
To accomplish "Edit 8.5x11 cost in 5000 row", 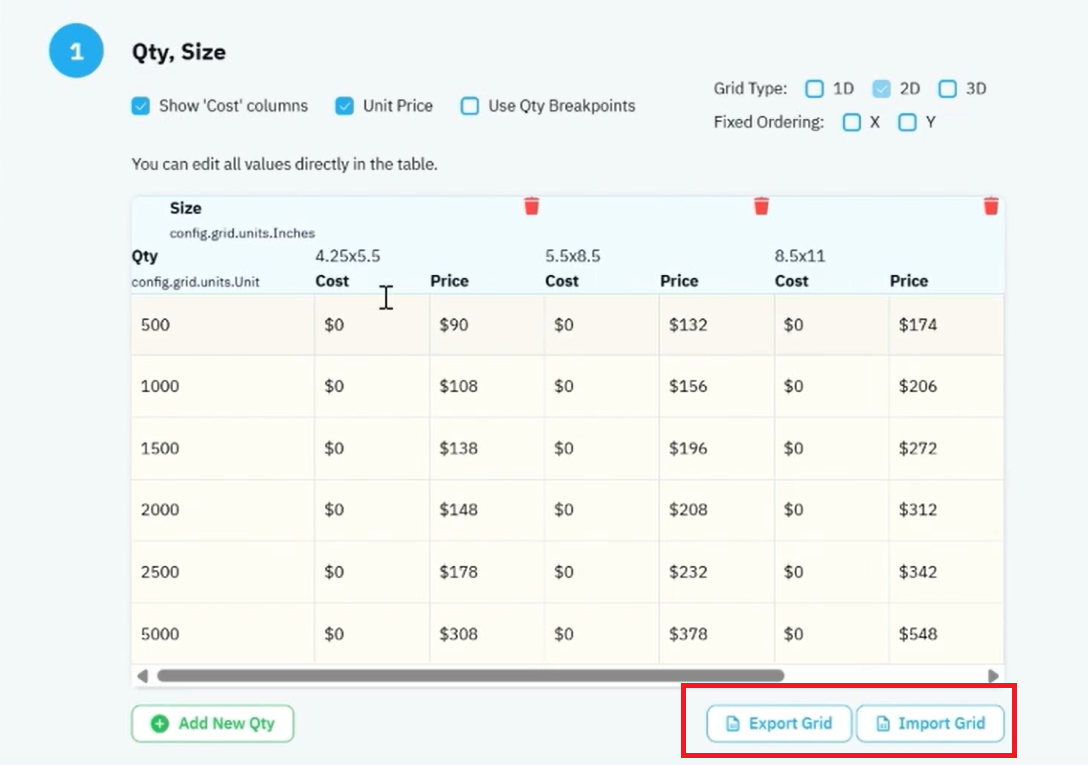I will (x=831, y=634).
